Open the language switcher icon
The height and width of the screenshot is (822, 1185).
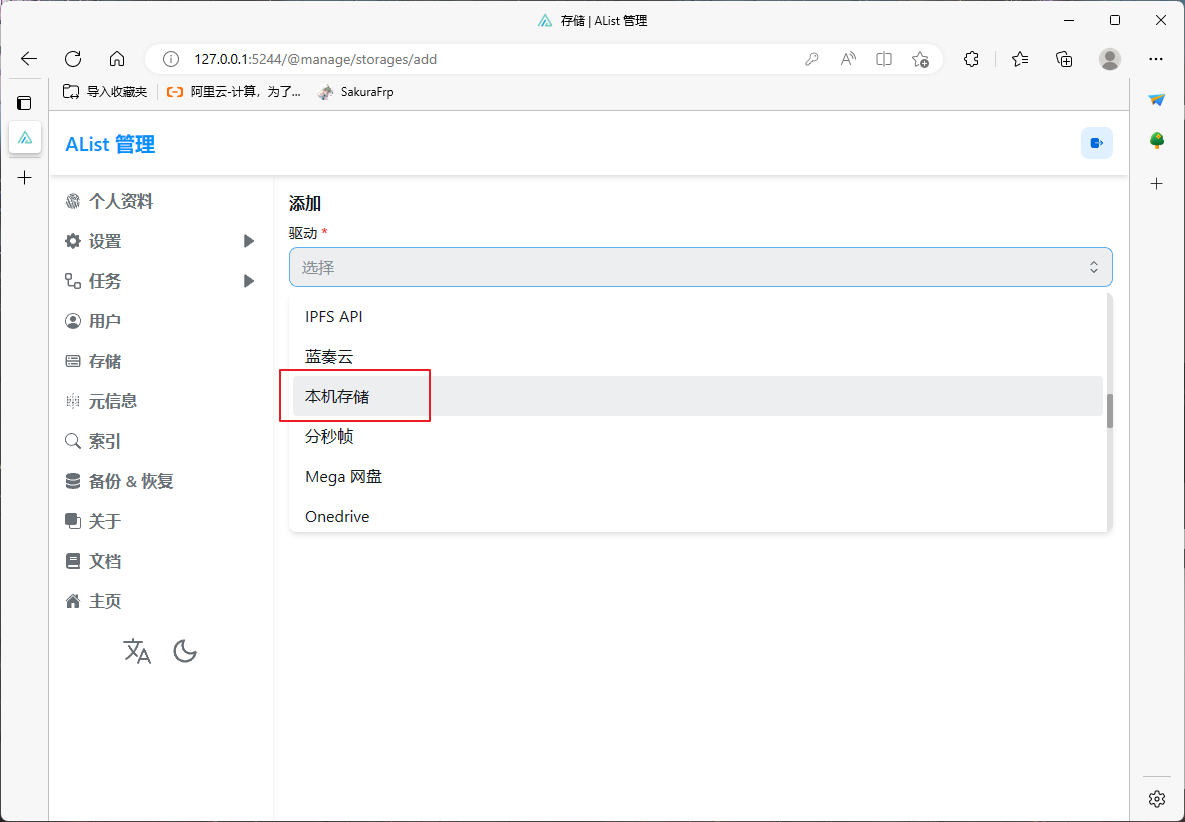tap(137, 652)
